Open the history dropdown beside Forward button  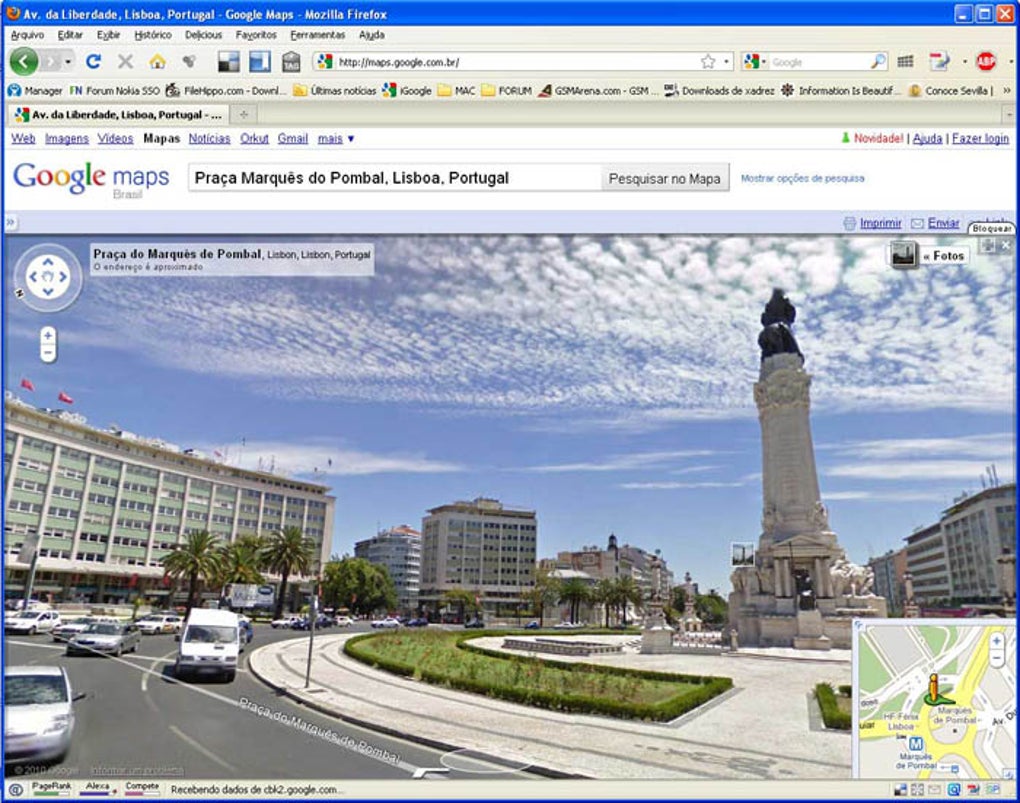(x=68, y=62)
